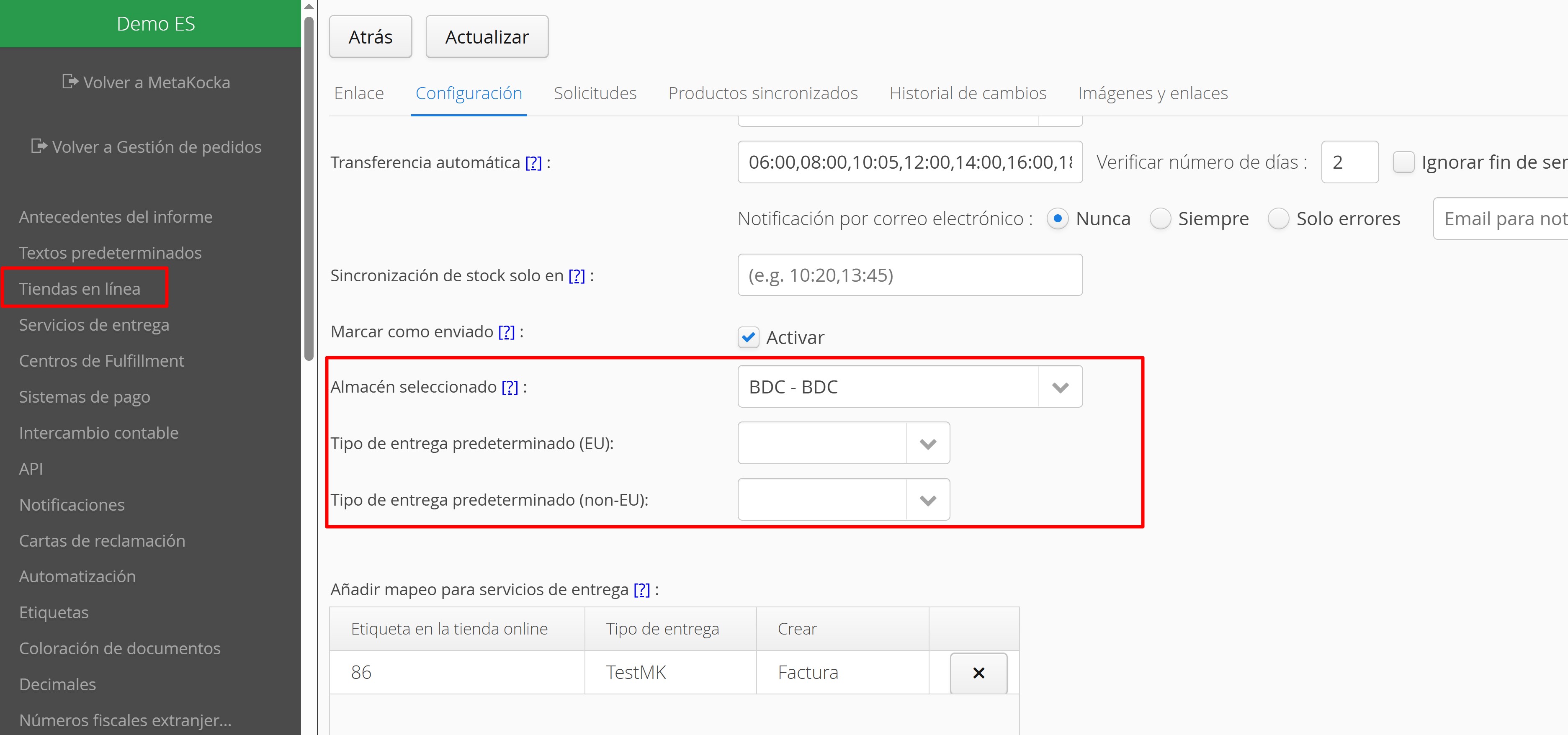Expand Tipo de entrega predeterminado (non-EU) dropdown

pos(928,500)
